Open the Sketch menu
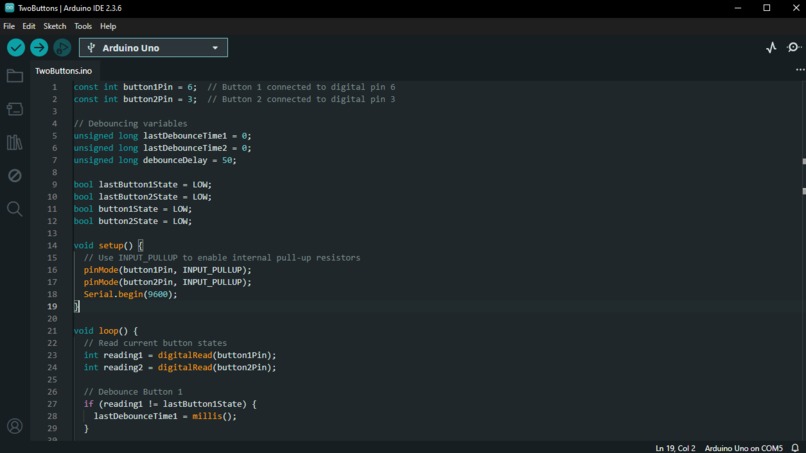806x453 pixels. (x=54, y=26)
